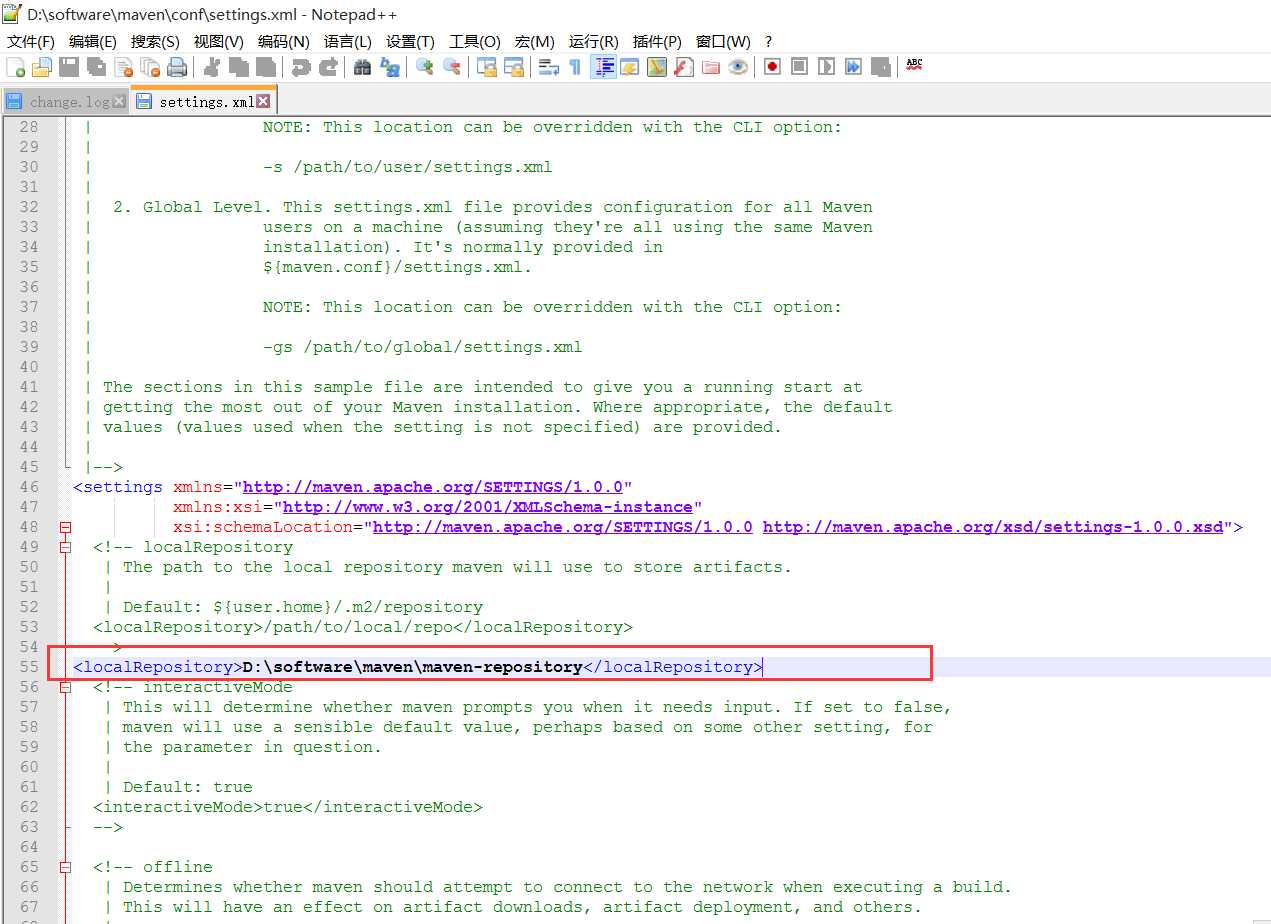Toggle synchronized horizontal scrolling
This screenshot has height=924, width=1271.
point(514,67)
